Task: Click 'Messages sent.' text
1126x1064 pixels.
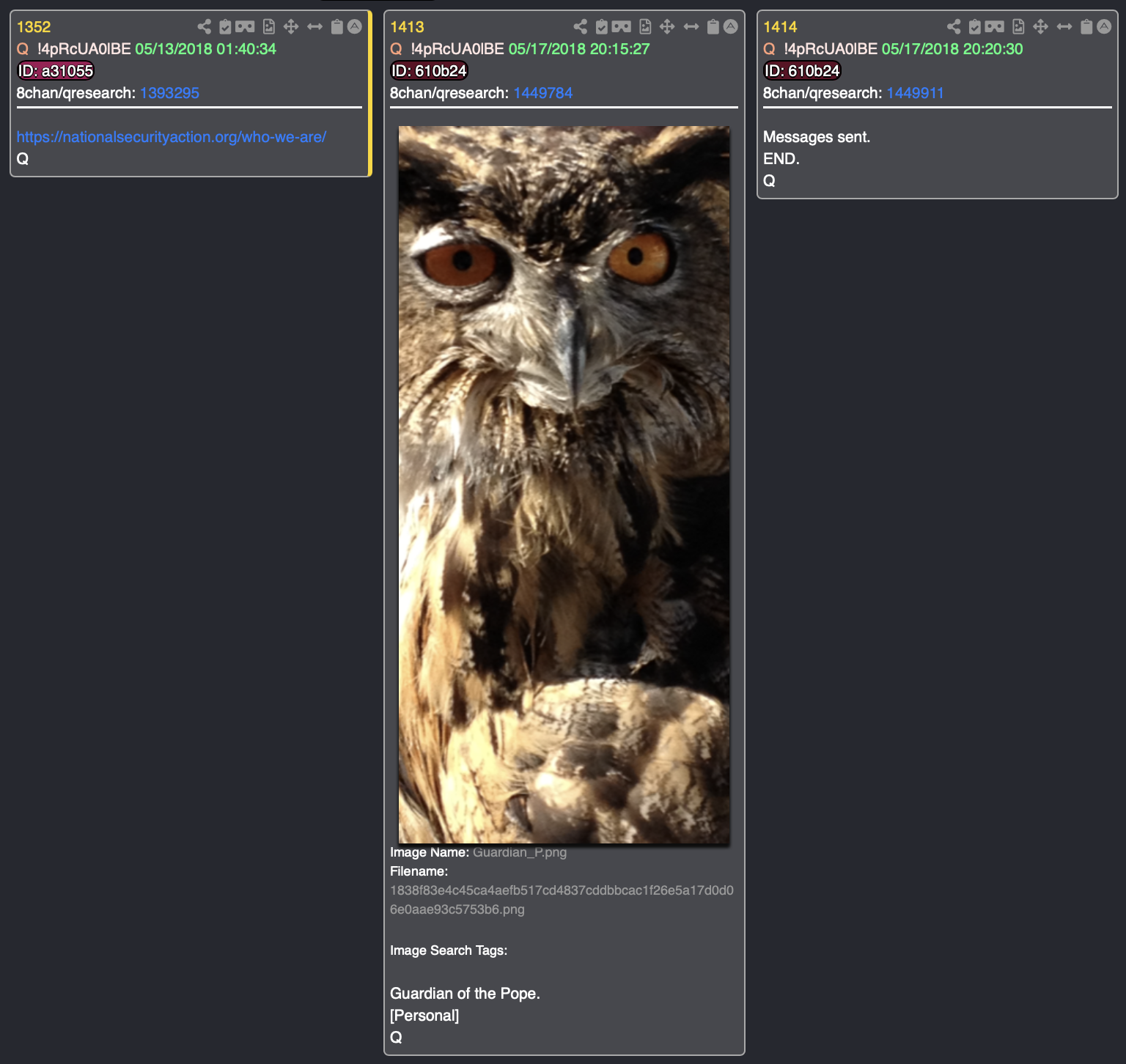Action: tap(817, 137)
